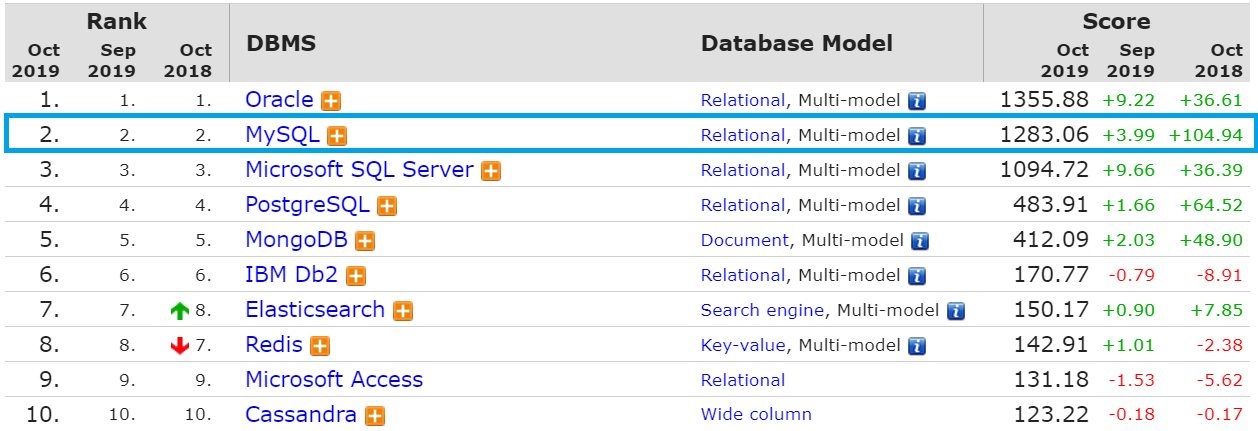
Task: Select MongoDB's +48.90 yearly change
Action: point(1211,241)
